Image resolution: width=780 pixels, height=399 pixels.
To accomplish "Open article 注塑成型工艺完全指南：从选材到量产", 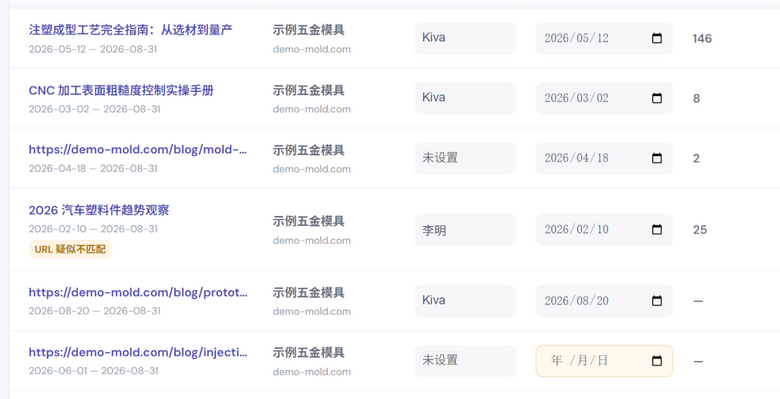I will pyautogui.click(x=130, y=30).
